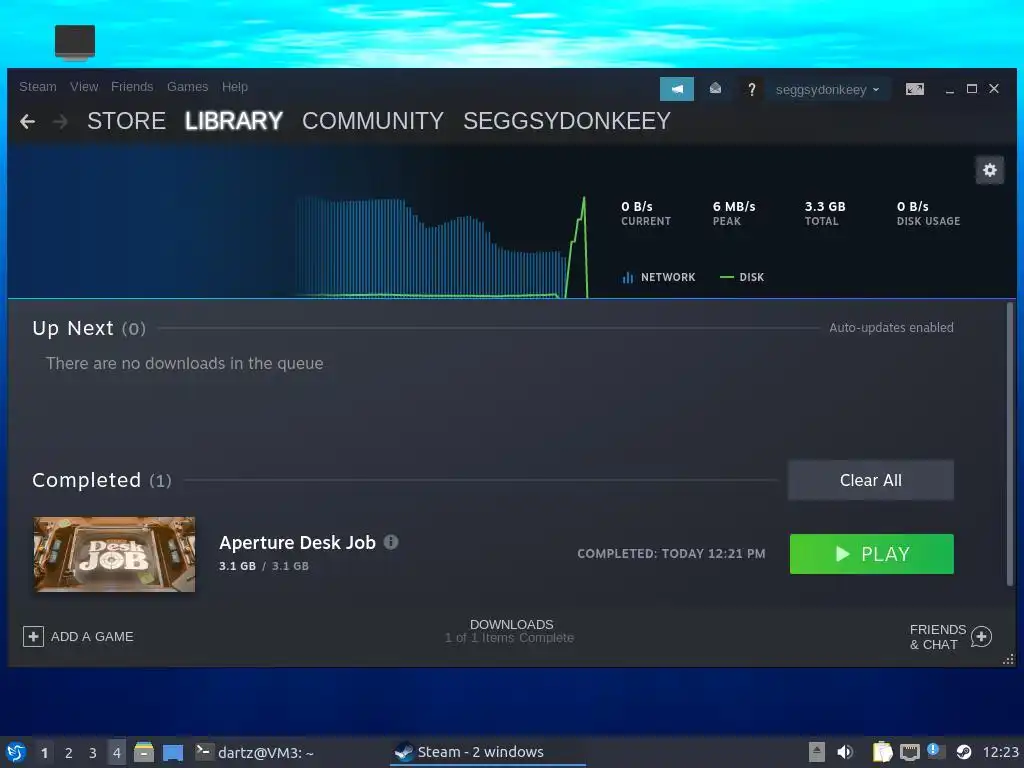Open the file manager taskbar icon
The height and width of the screenshot is (768, 1024).
[144, 752]
